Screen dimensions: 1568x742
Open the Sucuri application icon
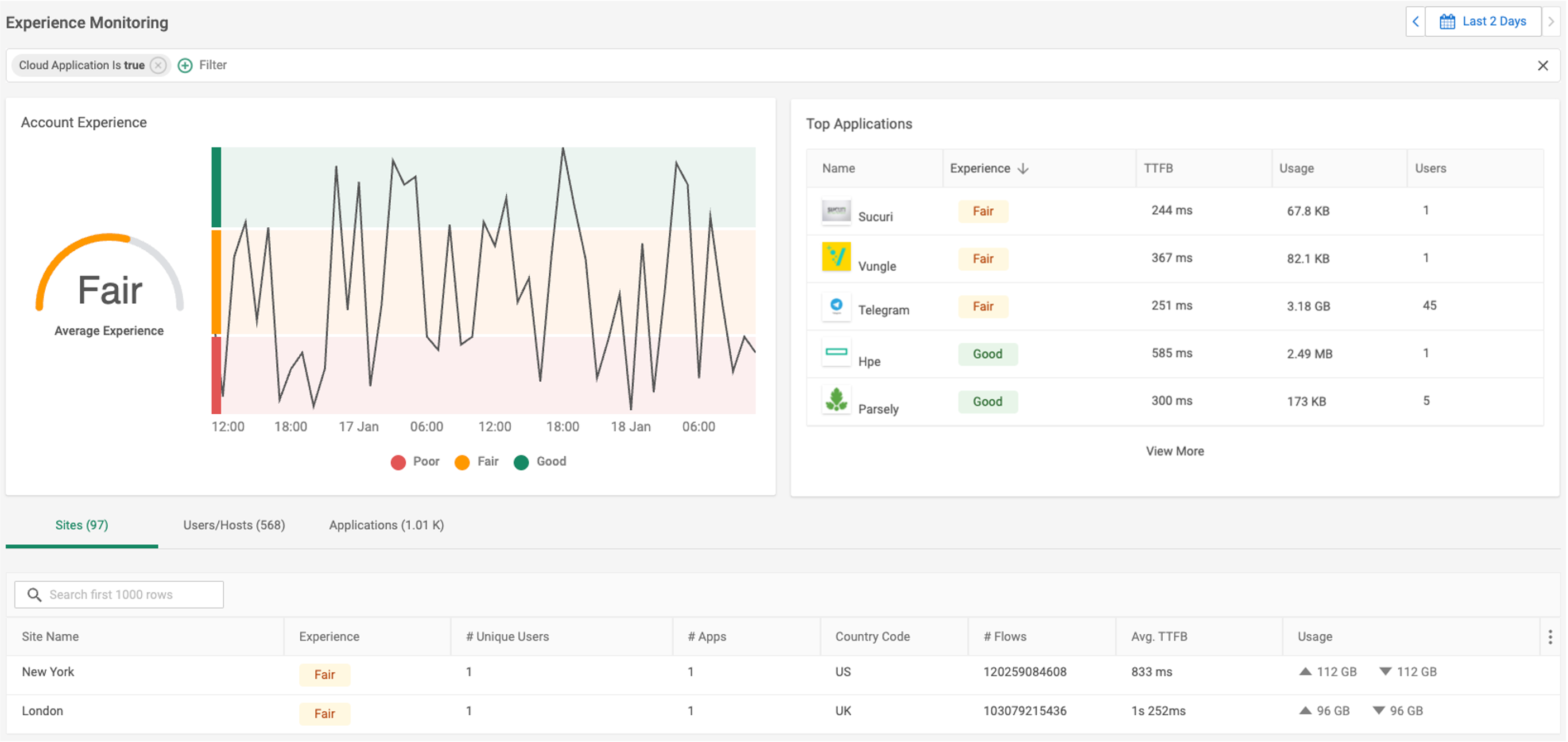(836, 212)
